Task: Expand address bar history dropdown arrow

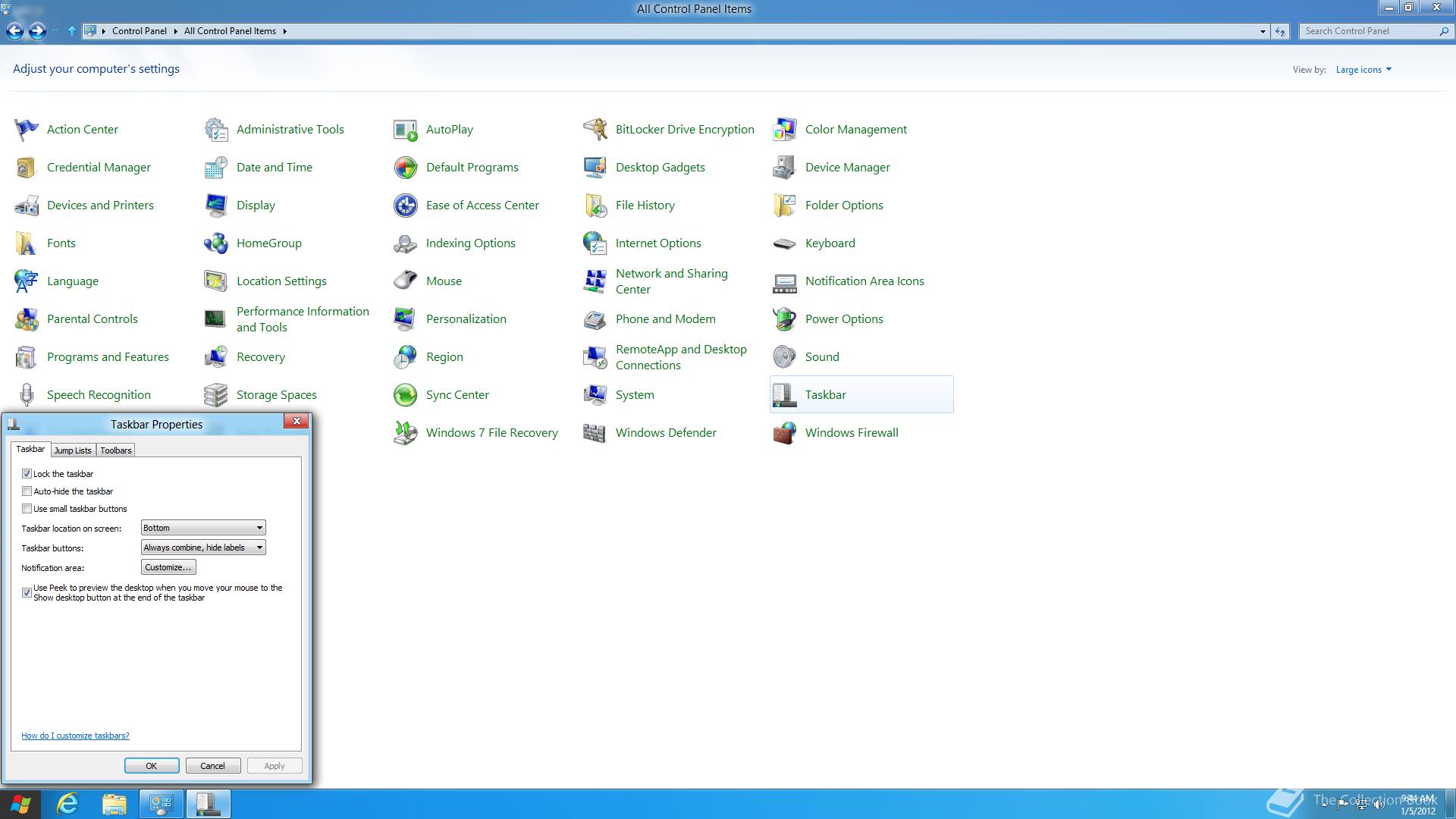Action: (x=1263, y=31)
